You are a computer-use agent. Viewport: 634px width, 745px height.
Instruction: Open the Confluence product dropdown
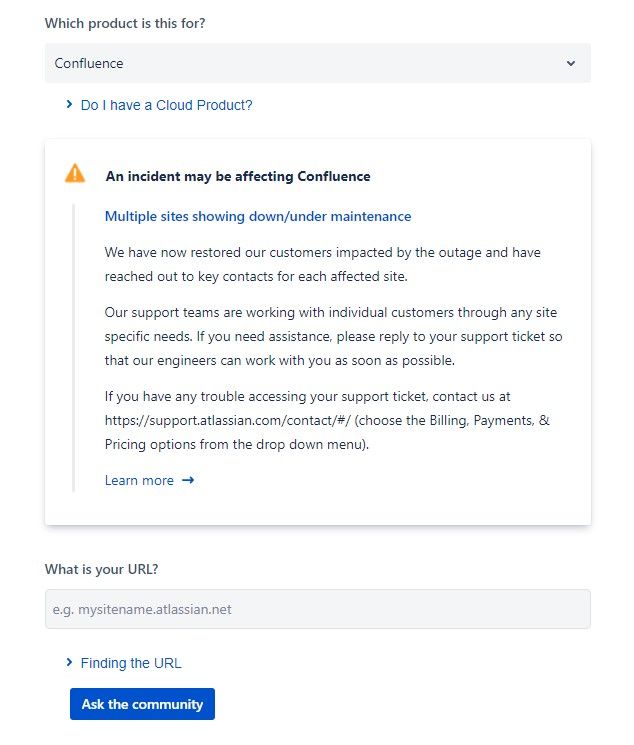click(x=317, y=63)
